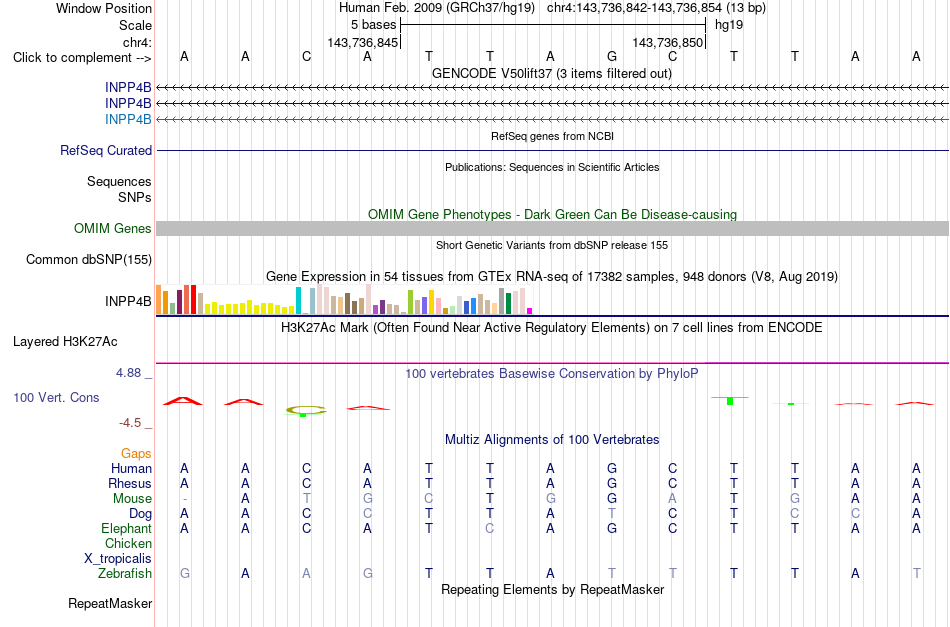
Task: Select the SNPs label under Publications
Action: coord(135,197)
